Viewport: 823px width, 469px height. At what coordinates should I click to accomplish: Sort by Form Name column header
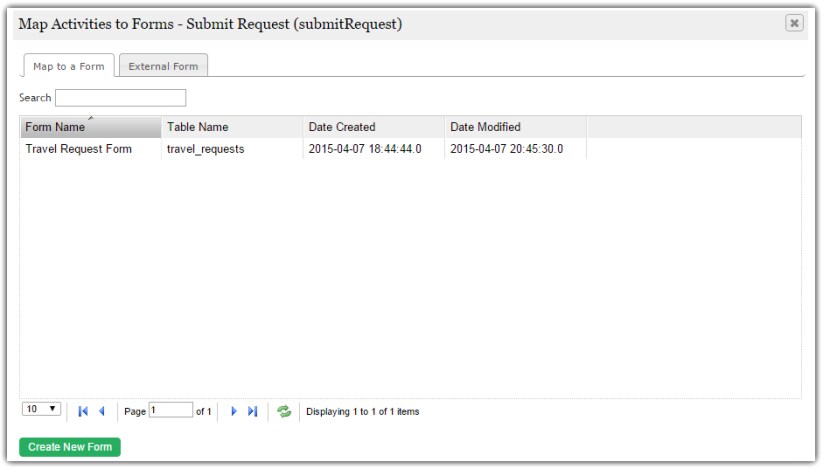pyautogui.click(x=91, y=127)
